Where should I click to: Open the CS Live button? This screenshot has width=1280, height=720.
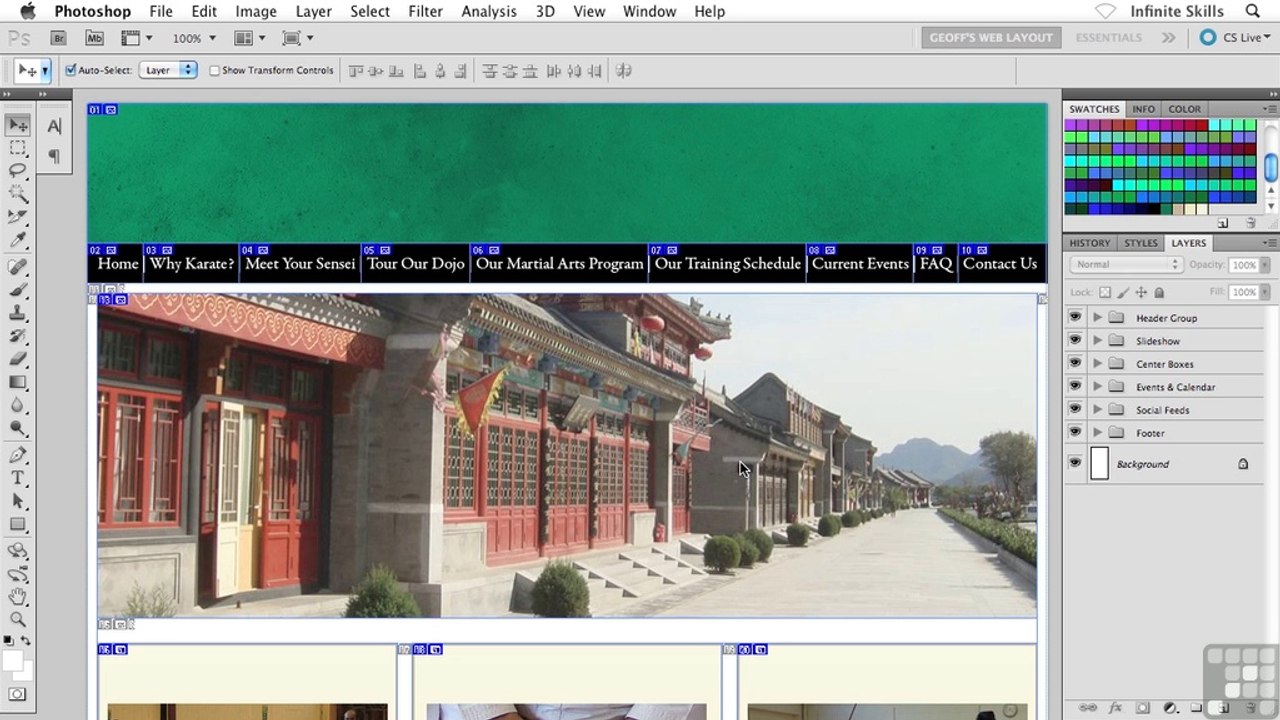point(1235,38)
